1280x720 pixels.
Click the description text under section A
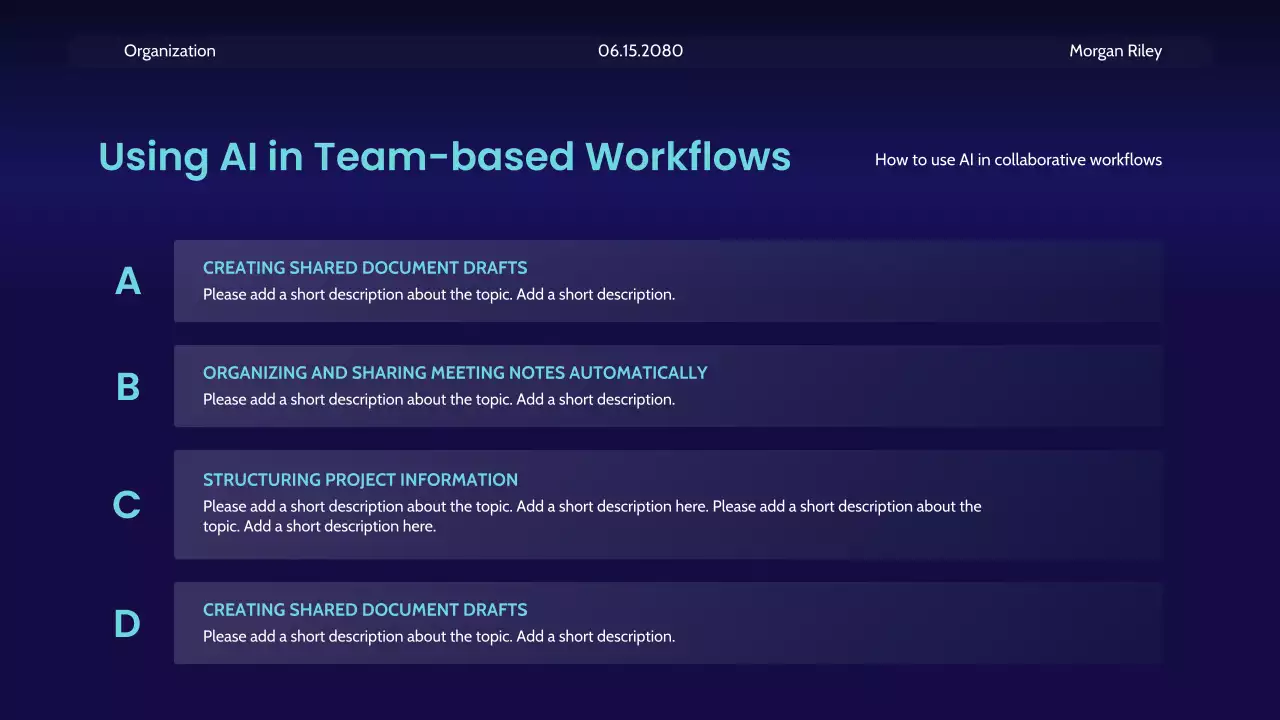tap(439, 295)
